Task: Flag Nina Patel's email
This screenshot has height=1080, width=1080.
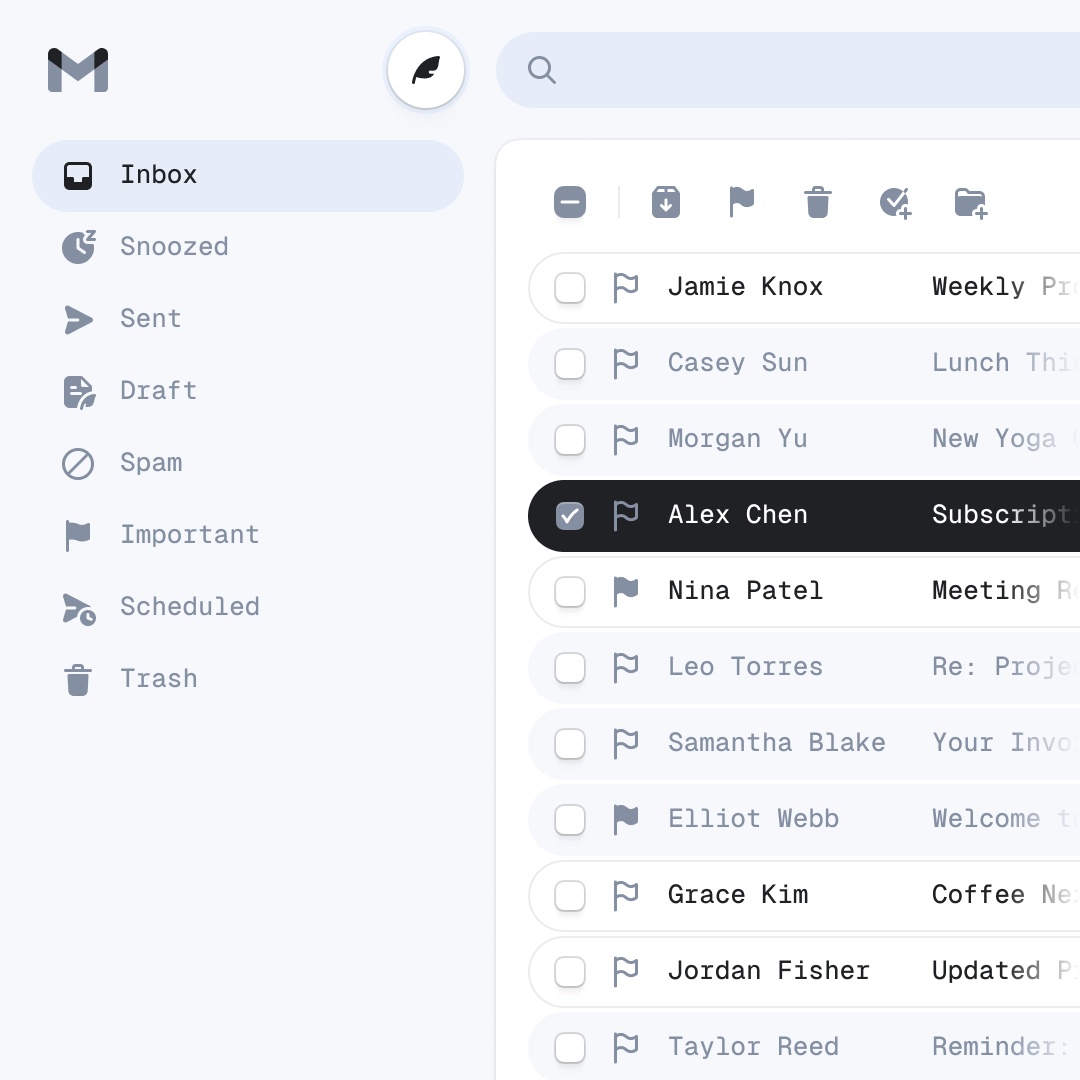Action: pyautogui.click(x=626, y=592)
